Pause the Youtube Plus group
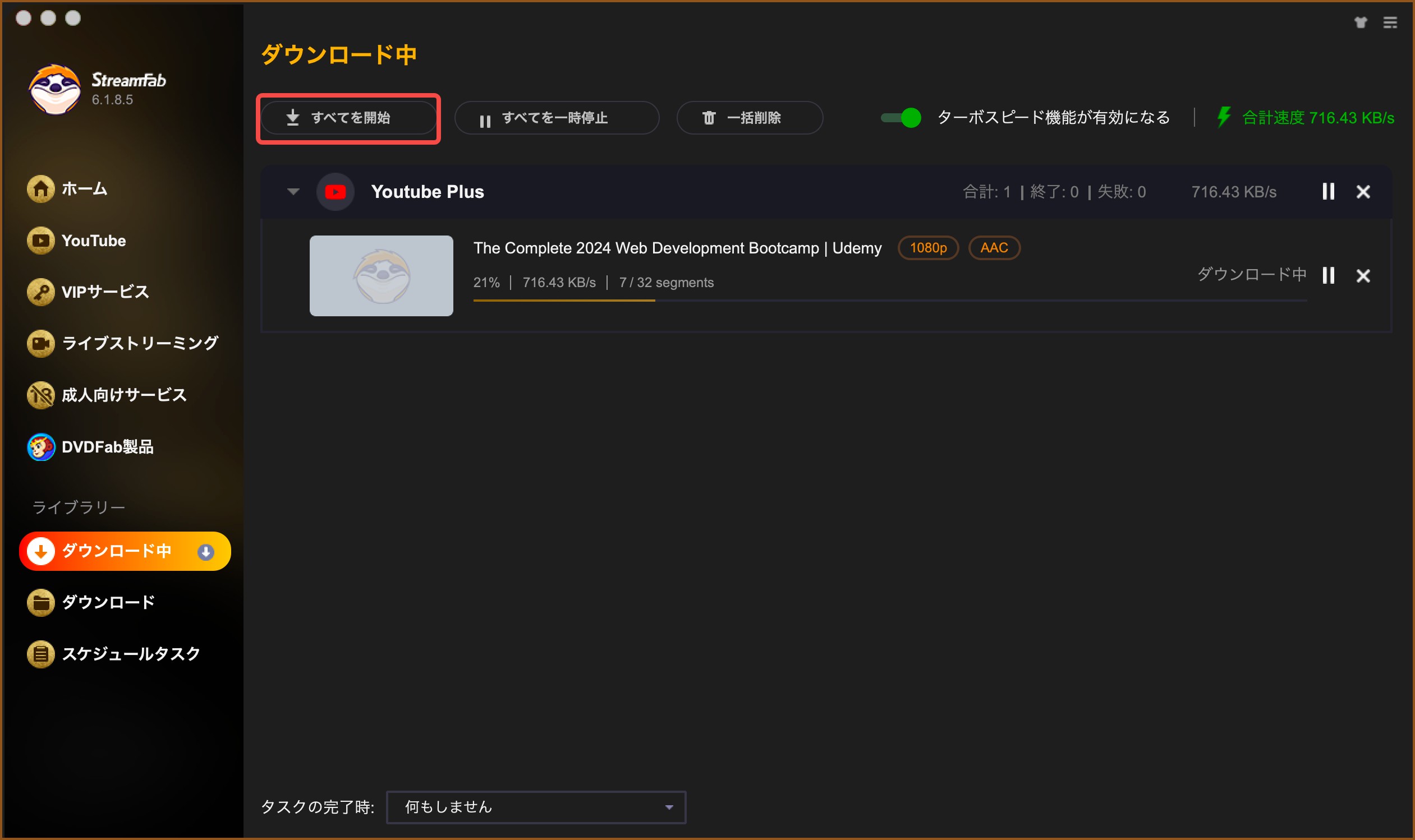 pyautogui.click(x=1328, y=191)
